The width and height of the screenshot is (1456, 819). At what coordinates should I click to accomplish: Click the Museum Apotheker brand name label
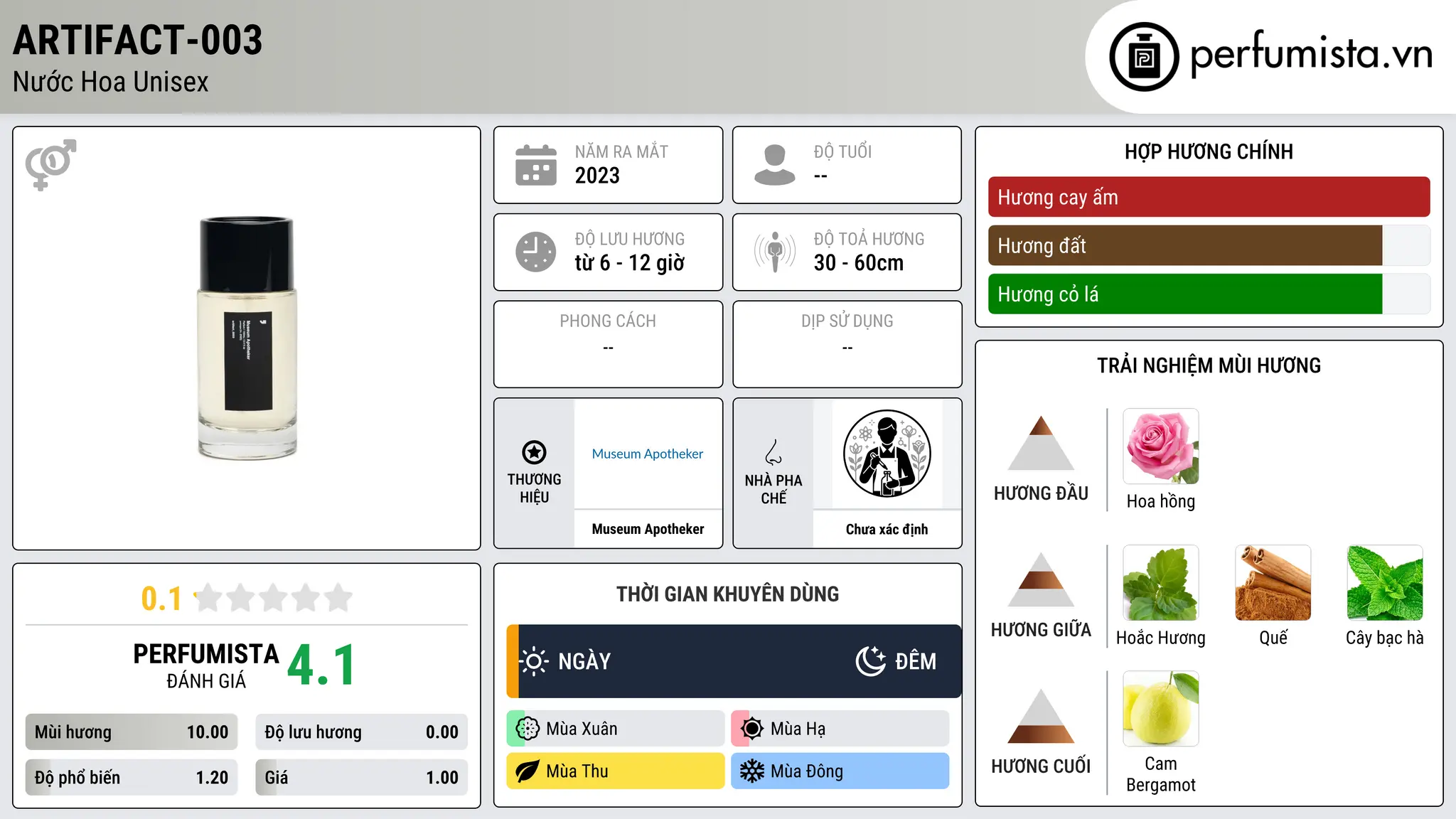648,529
